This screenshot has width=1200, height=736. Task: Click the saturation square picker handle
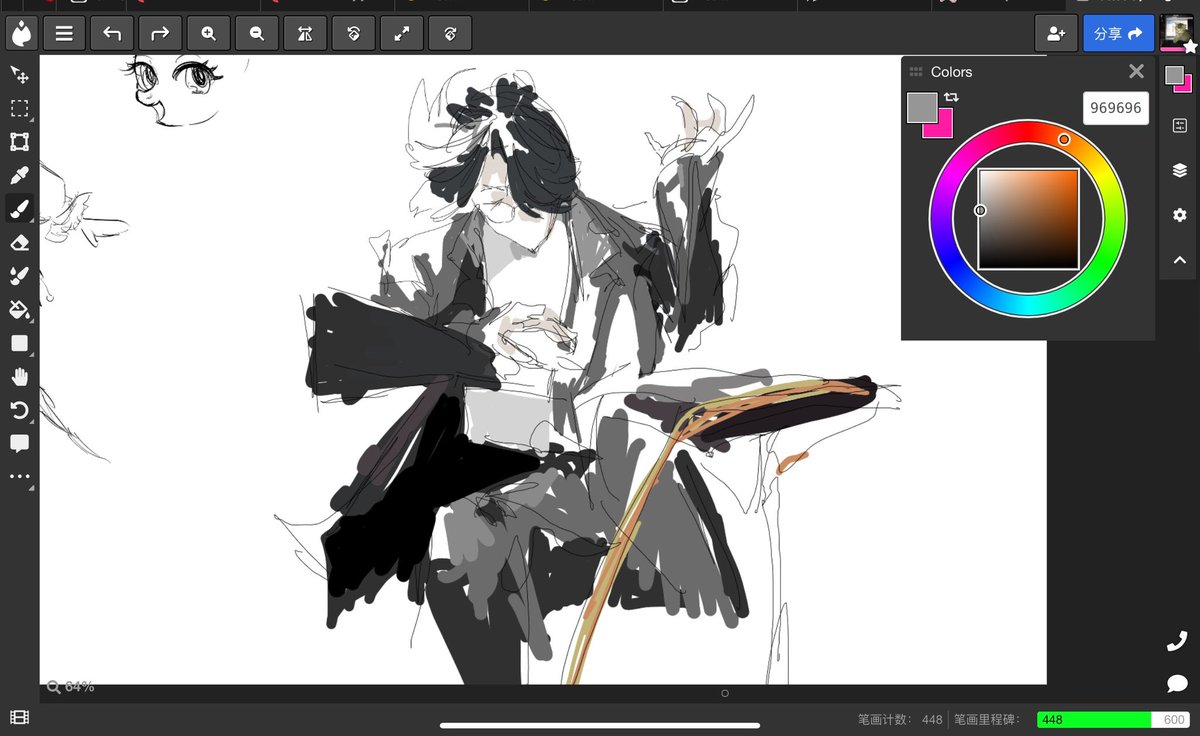(x=980, y=210)
